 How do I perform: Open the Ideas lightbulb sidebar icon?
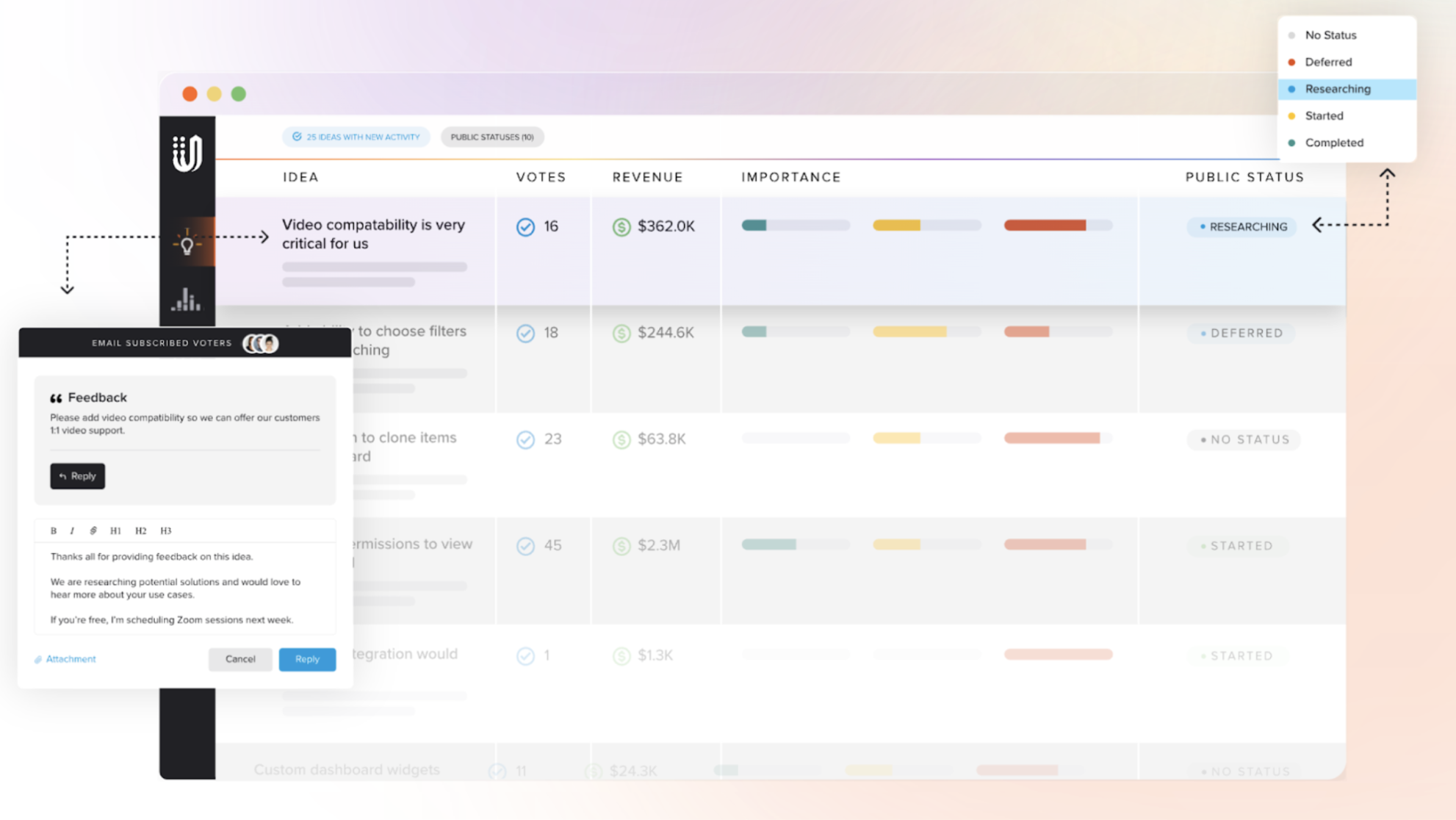[x=187, y=242]
